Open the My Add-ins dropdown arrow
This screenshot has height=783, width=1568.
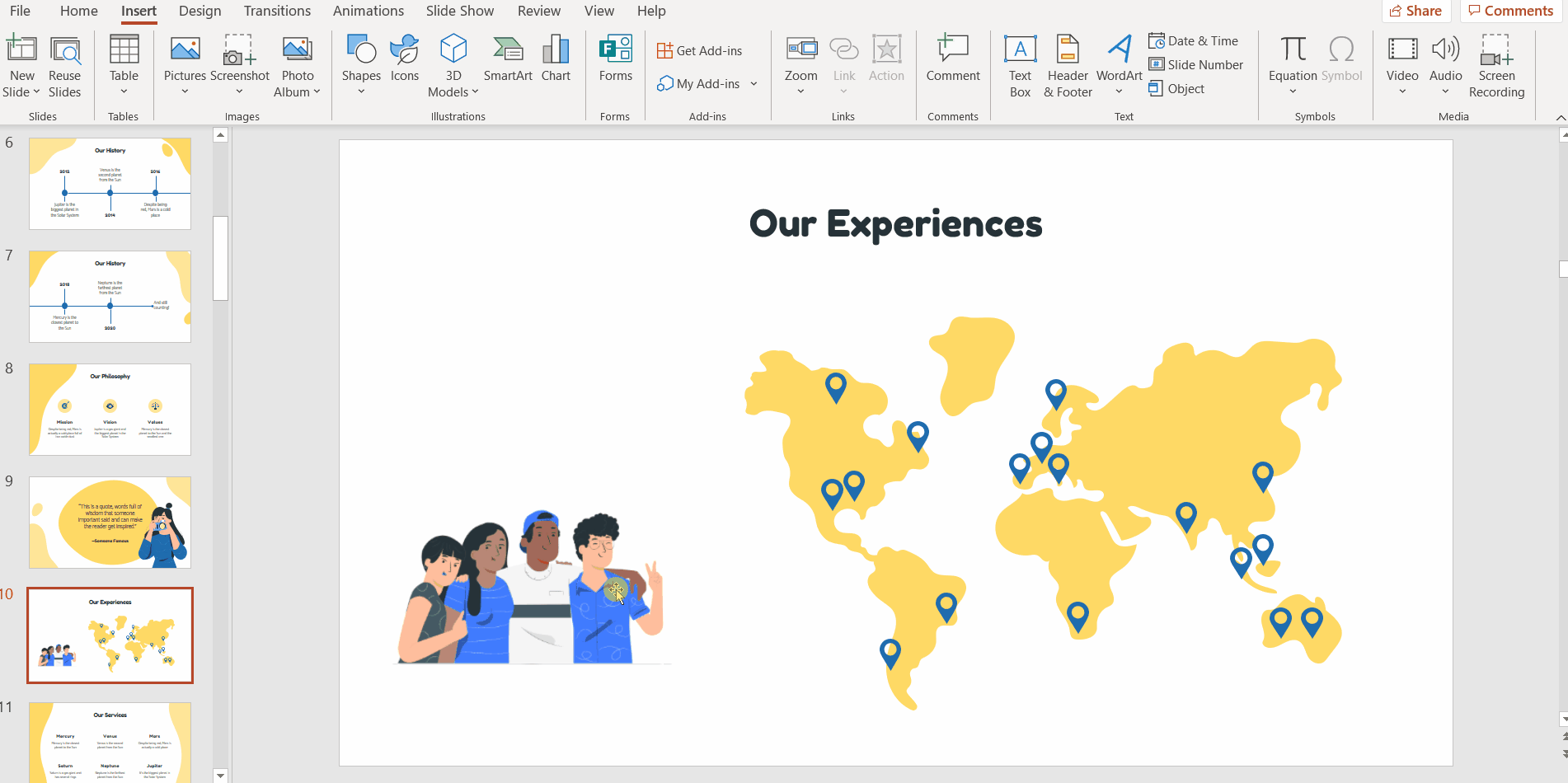point(753,84)
